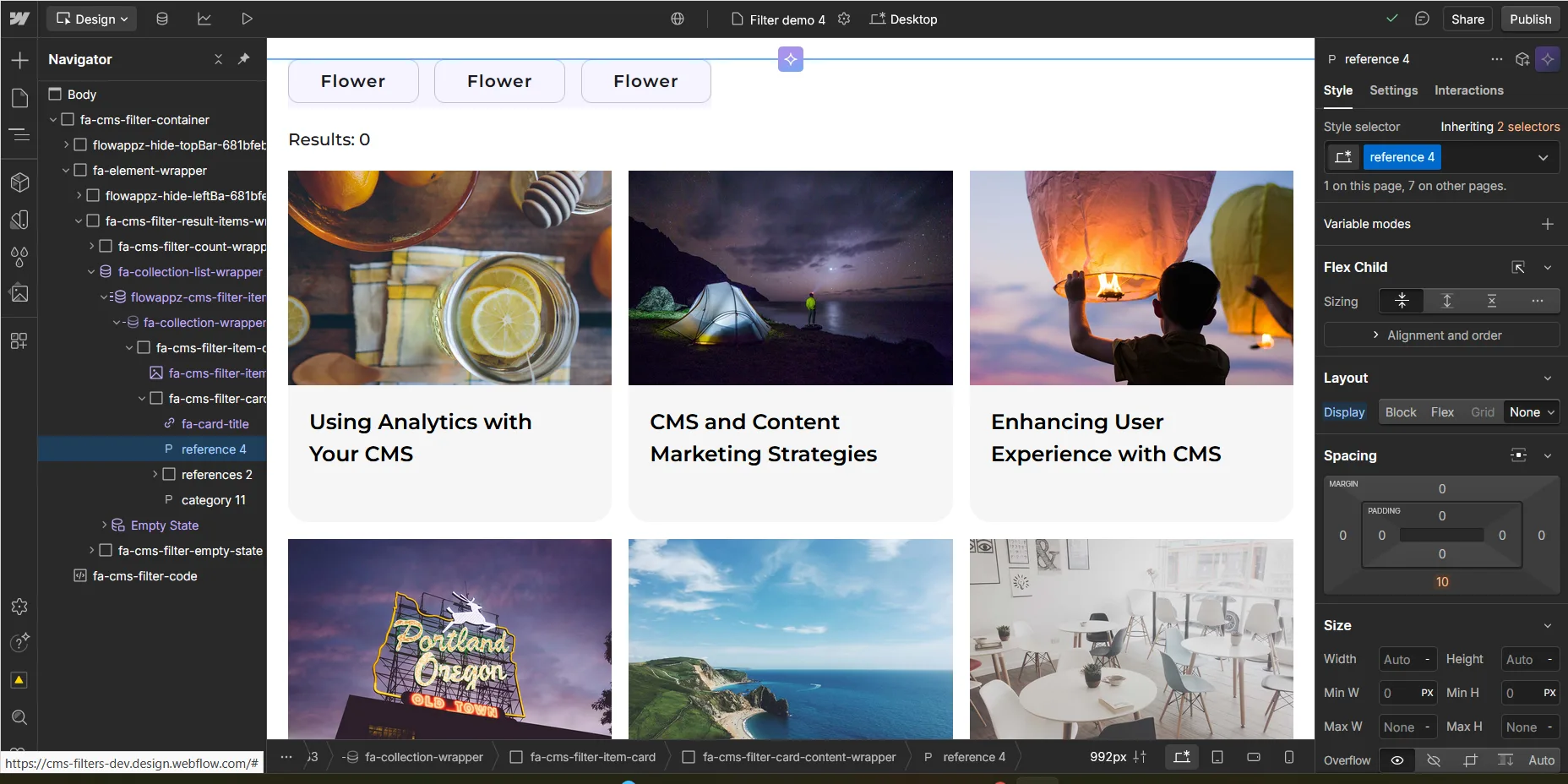Open the Apps icon in left sidebar

point(19,340)
